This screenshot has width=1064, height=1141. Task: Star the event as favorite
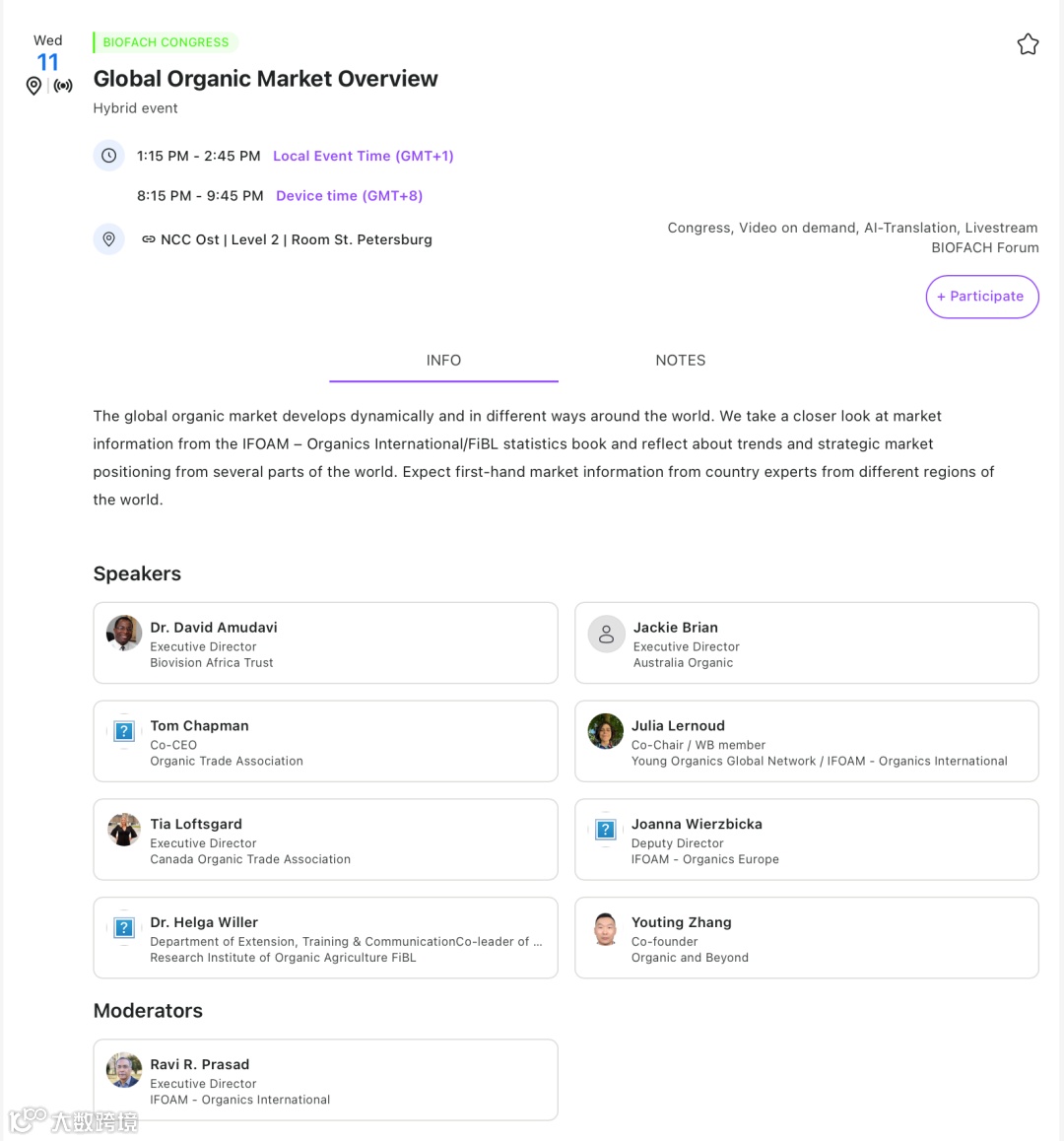[1028, 44]
